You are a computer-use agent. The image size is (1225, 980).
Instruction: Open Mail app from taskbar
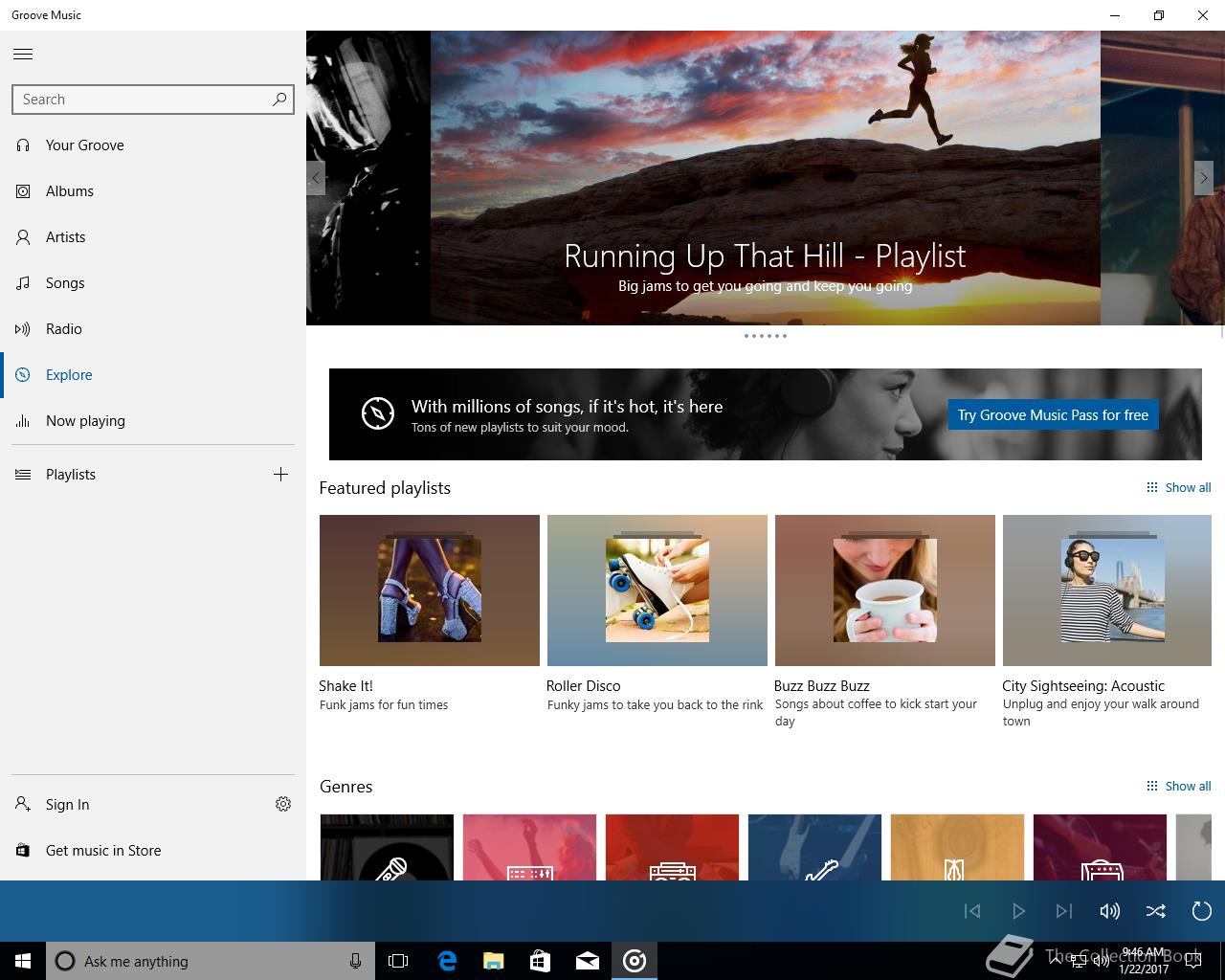click(x=588, y=961)
